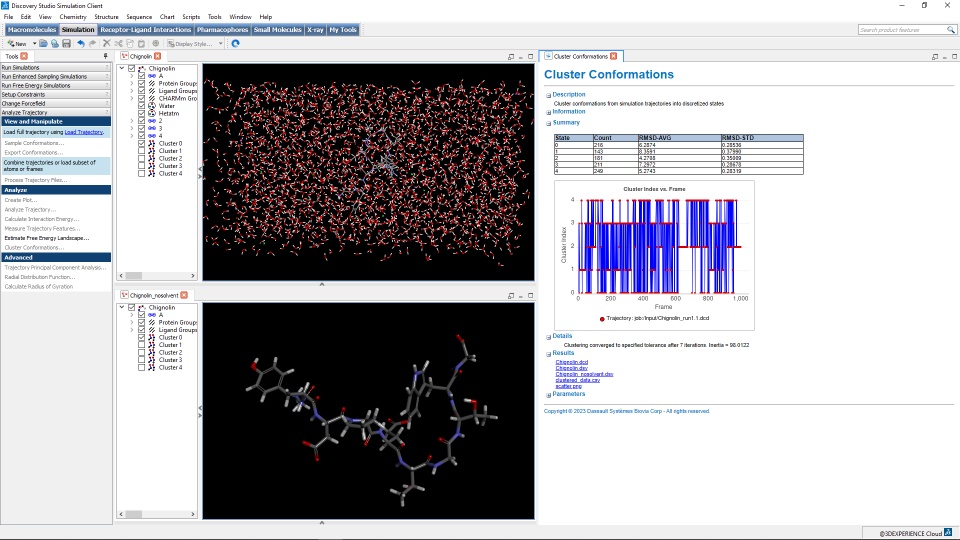Close the Cluster Conformations report tab
Viewport: 960px width, 540px height.
click(x=614, y=56)
